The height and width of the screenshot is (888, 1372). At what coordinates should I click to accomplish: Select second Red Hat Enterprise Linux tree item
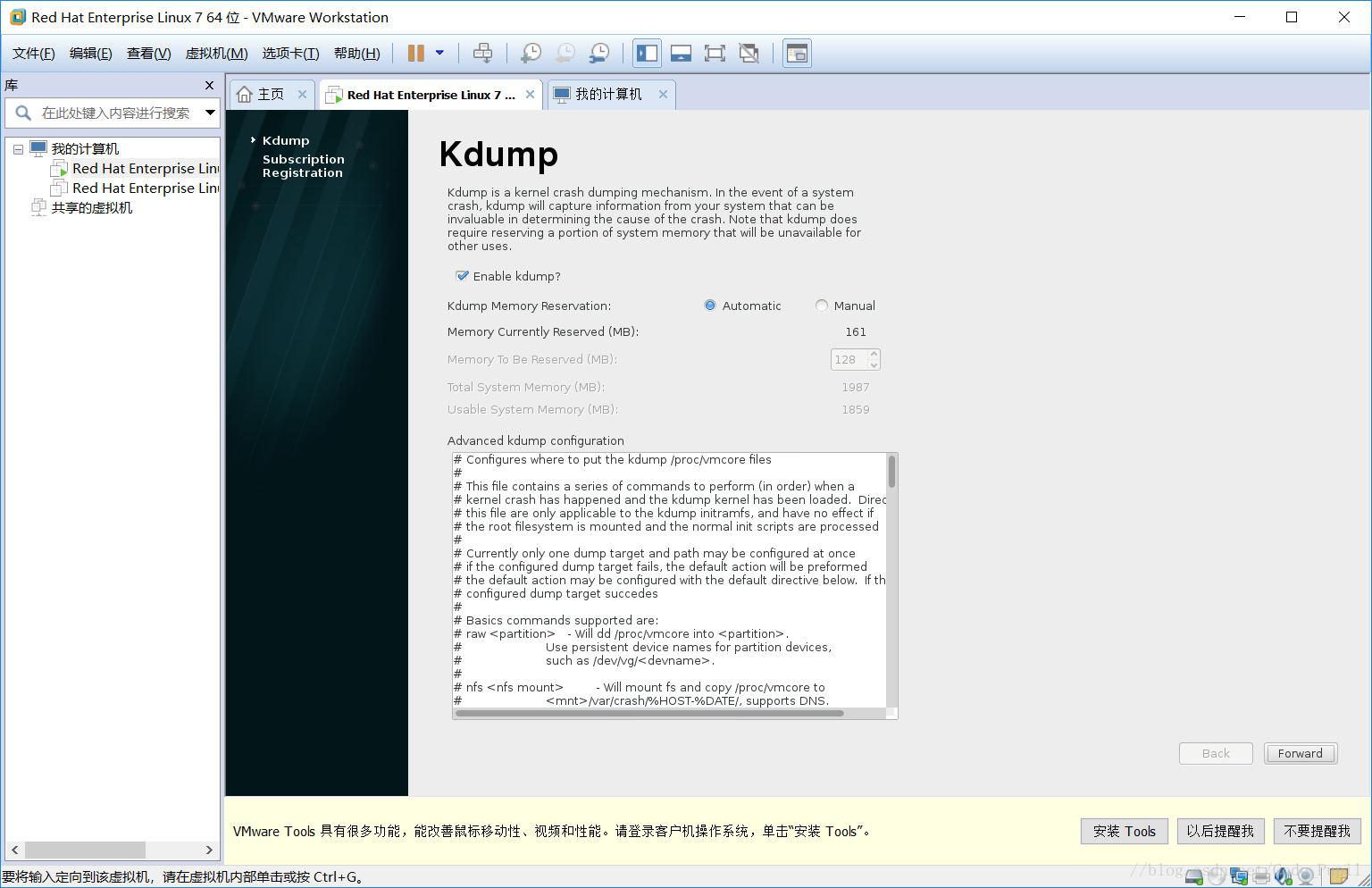coord(136,188)
